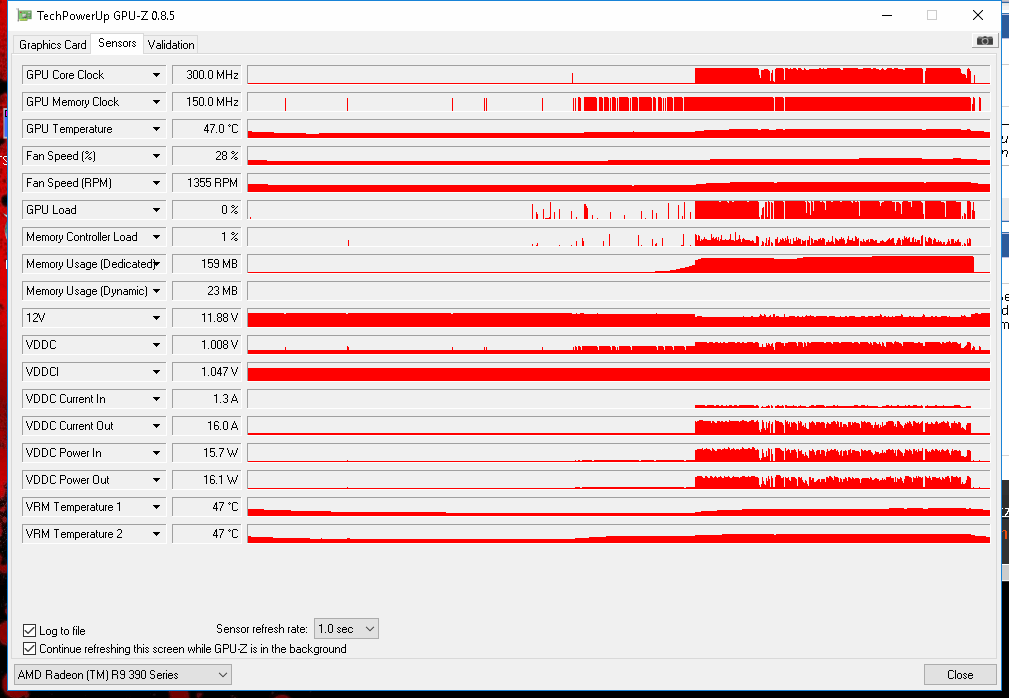Screen dimensions: 1009x698
Task: Click the Memory Usage (Dedicated) graph
Action: tap(618, 264)
